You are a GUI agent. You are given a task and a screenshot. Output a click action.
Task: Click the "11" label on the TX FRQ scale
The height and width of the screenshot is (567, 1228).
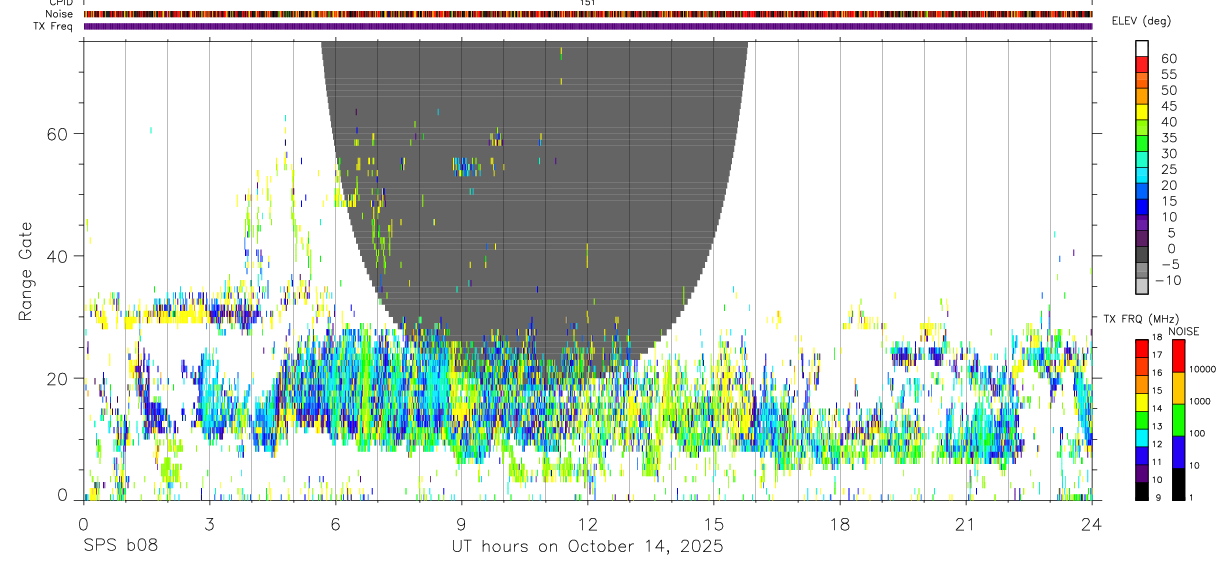pos(1156,462)
